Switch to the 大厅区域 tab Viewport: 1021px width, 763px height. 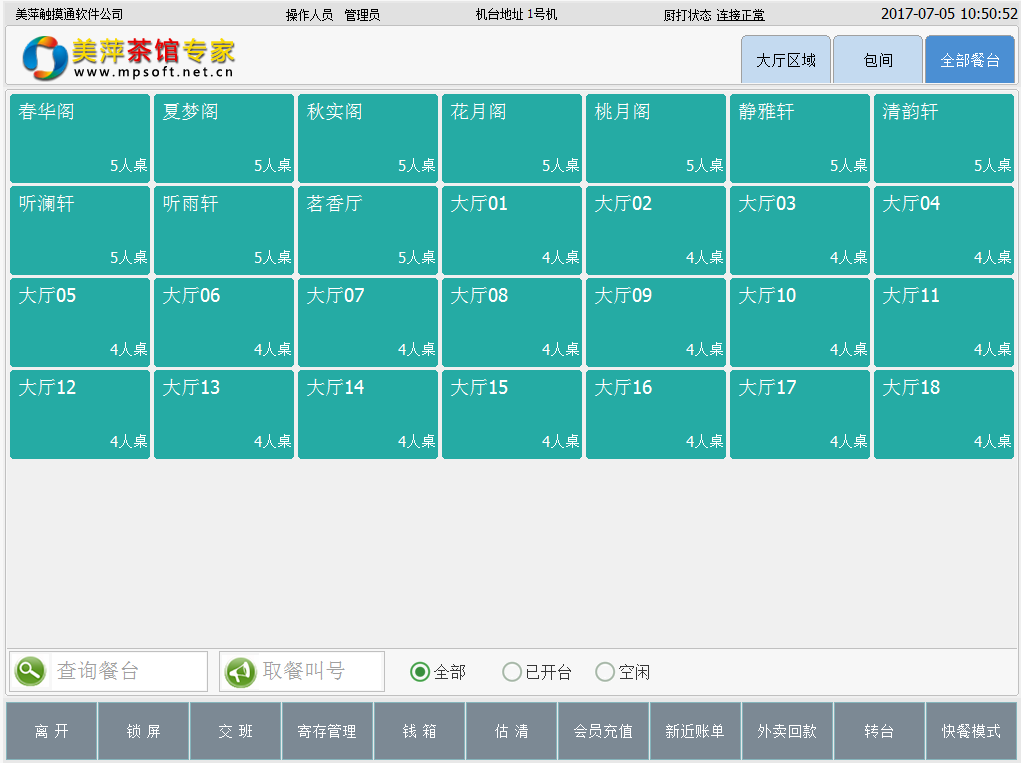coord(785,60)
